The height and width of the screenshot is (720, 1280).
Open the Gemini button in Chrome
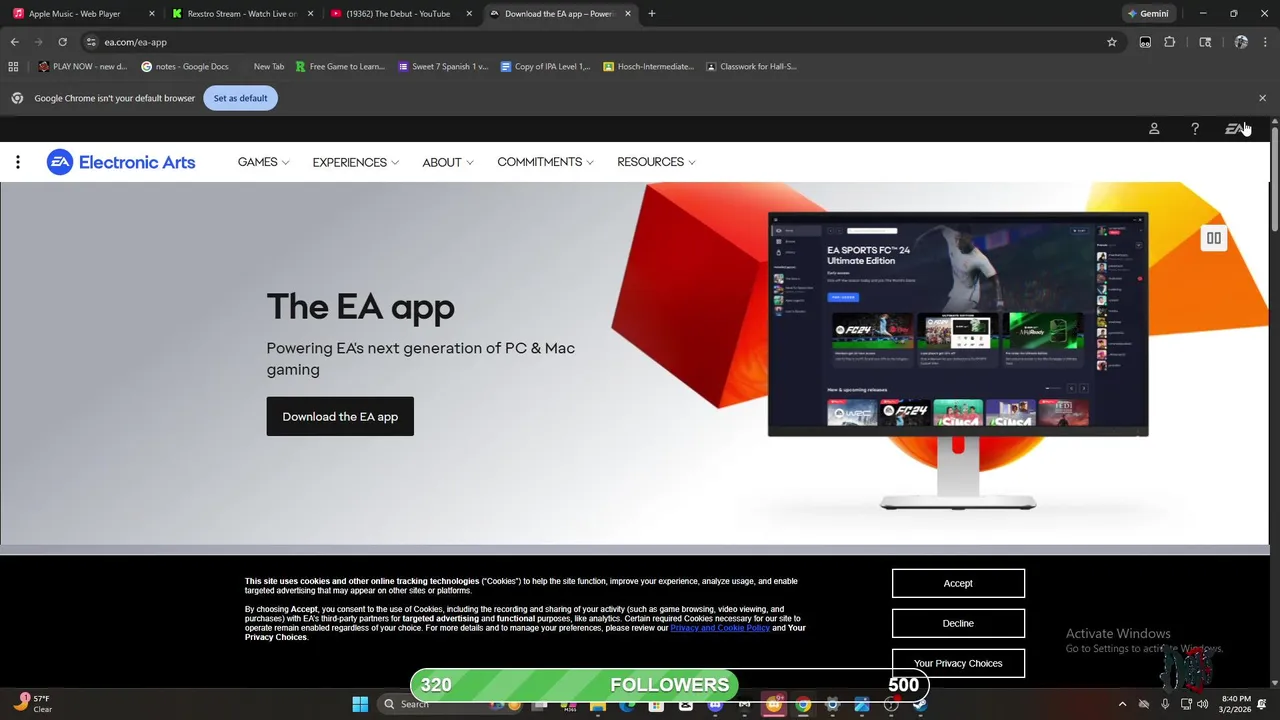(x=1148, y=14)
